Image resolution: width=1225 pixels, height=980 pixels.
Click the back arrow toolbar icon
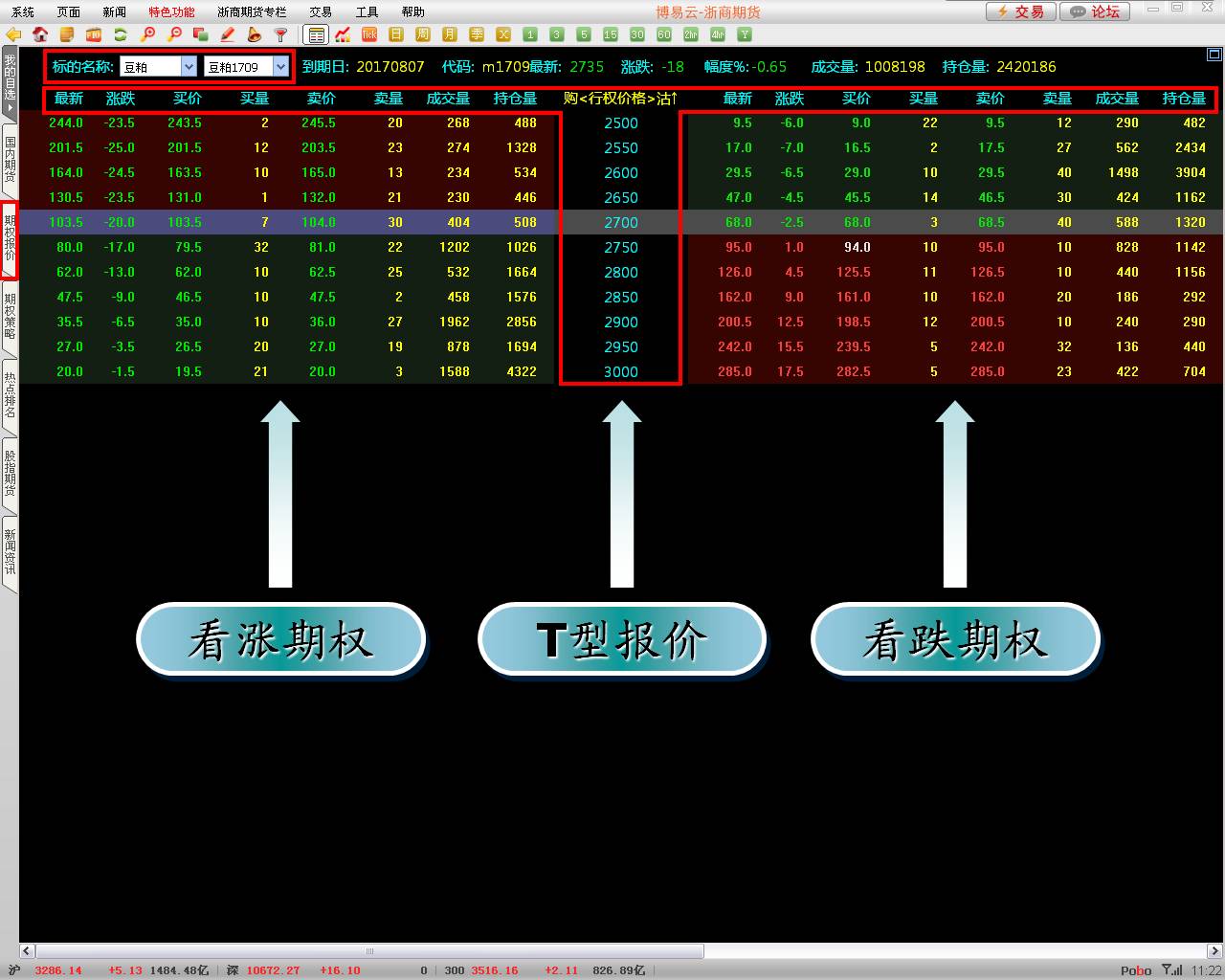tap(13, 34)
